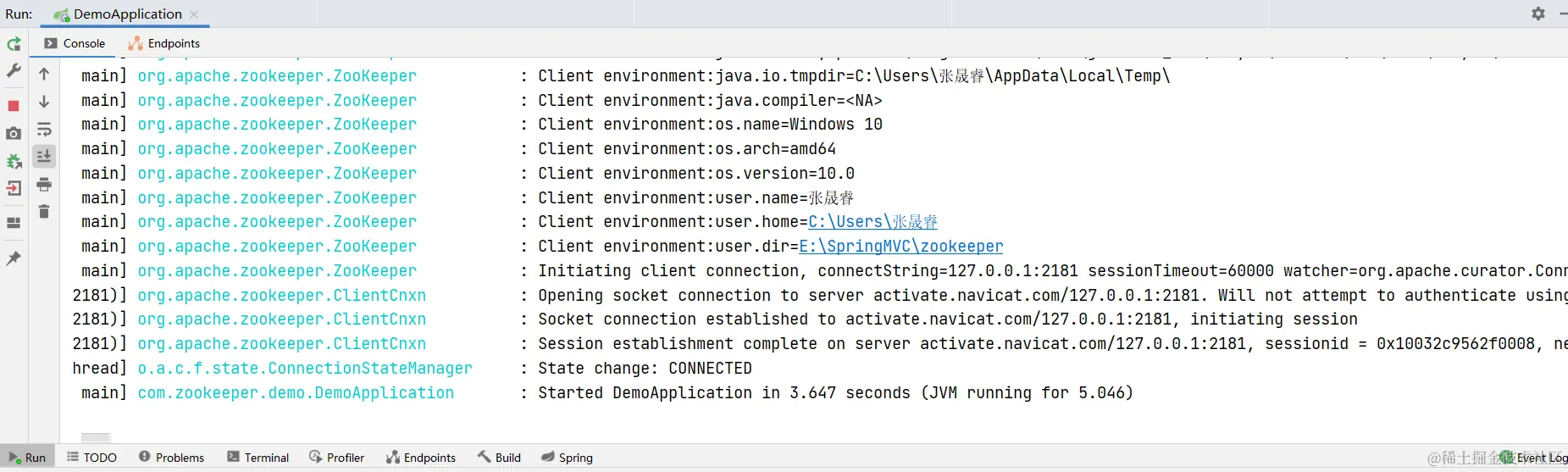Viewport: 1568px width, 472px height.
Task: Click the wrench icon to edit the run configuration
Action: pos(14,71)
